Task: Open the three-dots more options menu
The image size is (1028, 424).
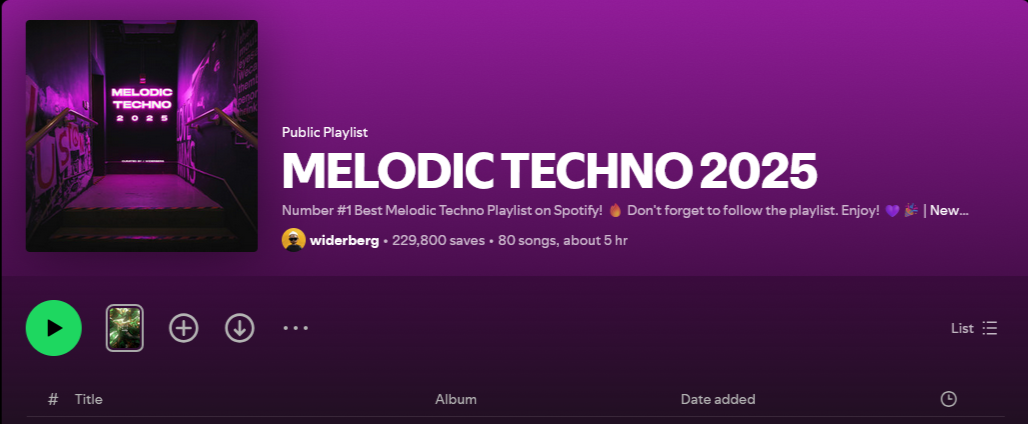Action: [295, 328]
